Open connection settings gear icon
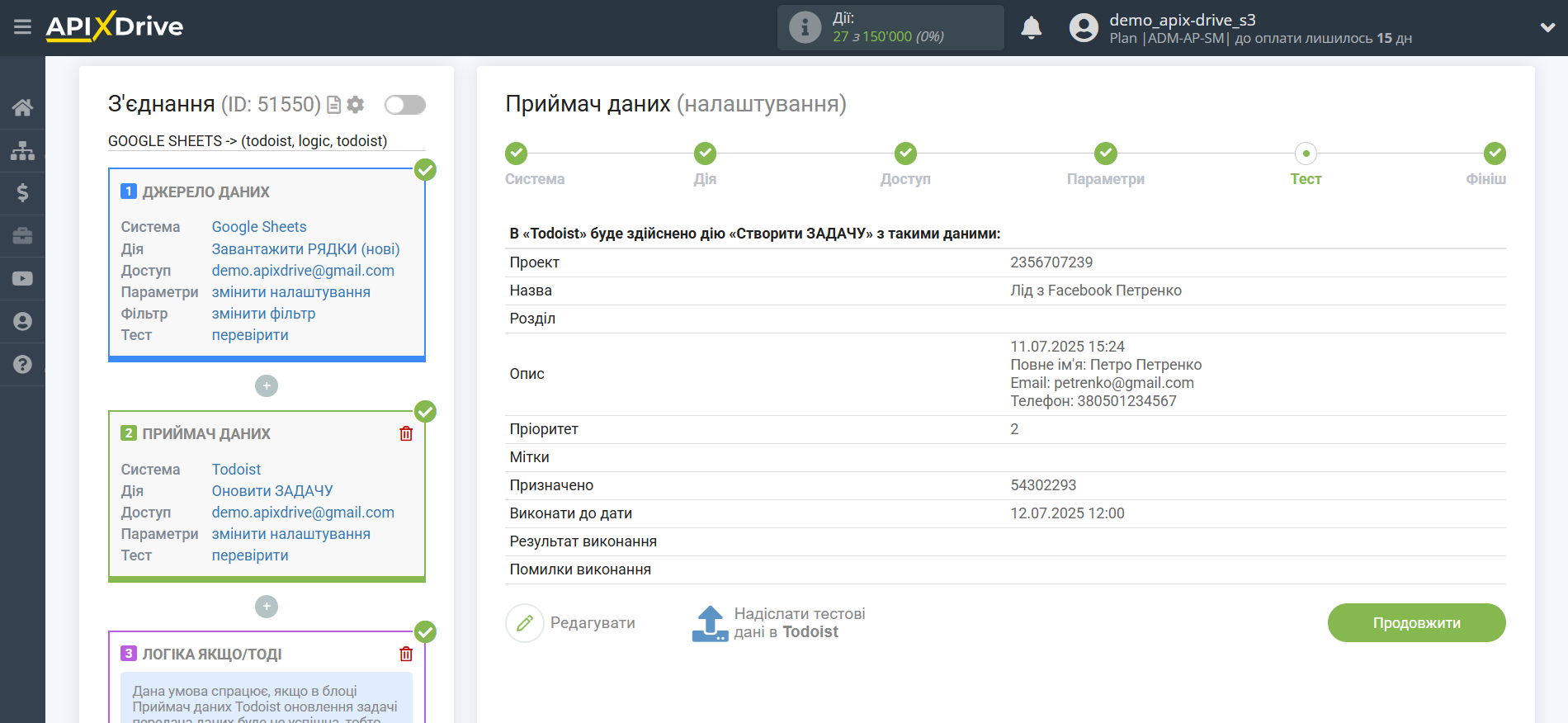This screenshot has width=1568, height=723. point(356,105)
